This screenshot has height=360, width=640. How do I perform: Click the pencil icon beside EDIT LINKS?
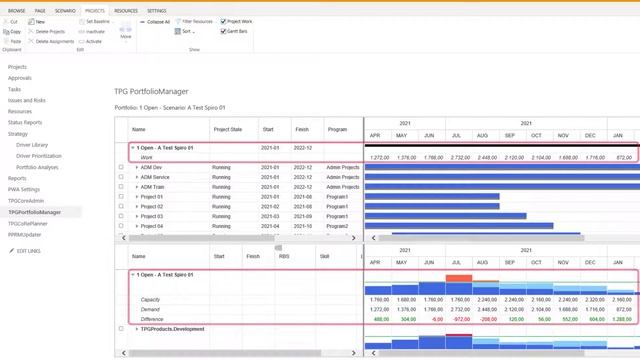[x=11, y=251]
